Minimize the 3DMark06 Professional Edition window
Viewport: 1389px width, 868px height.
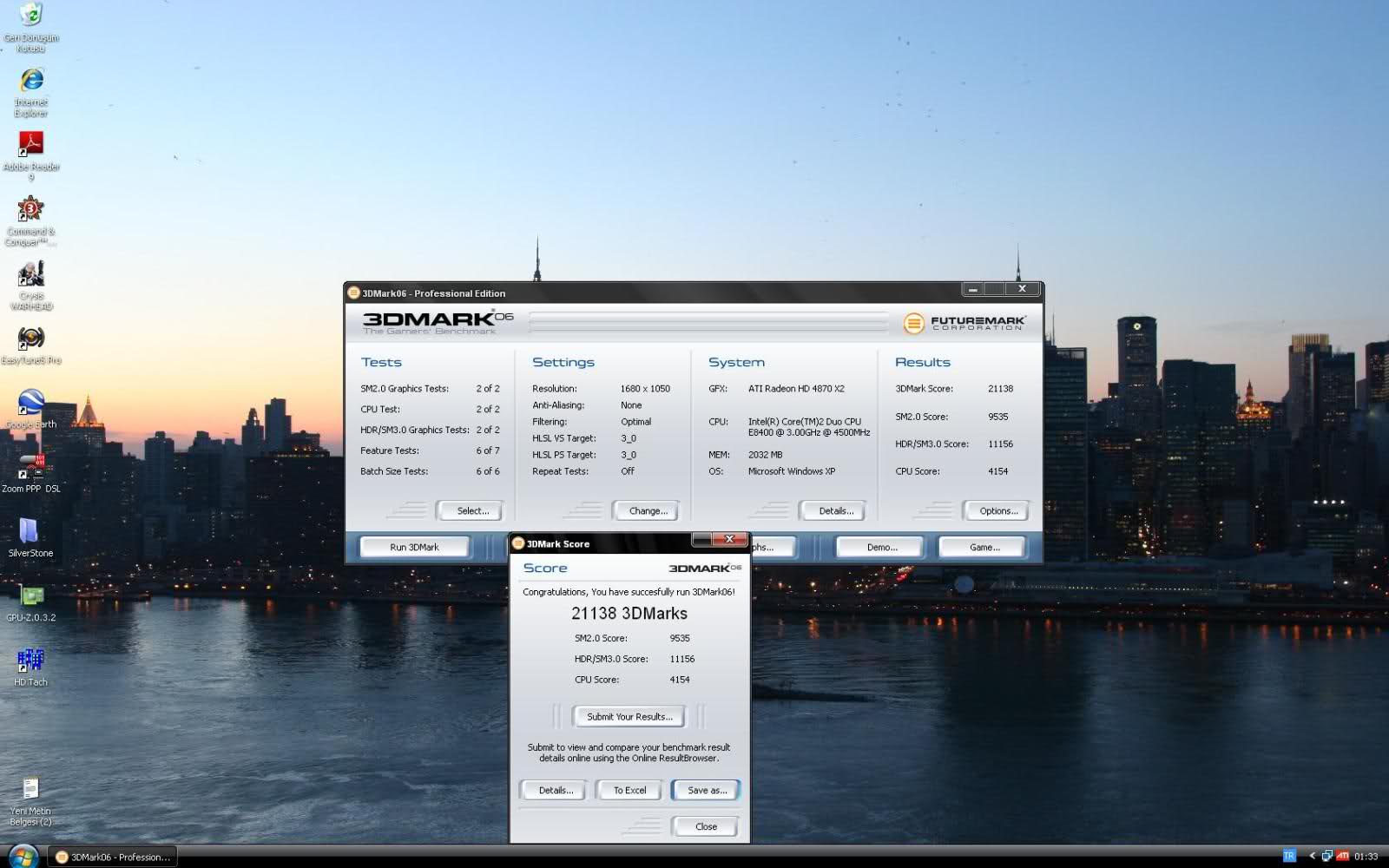[x=973, y=289]
